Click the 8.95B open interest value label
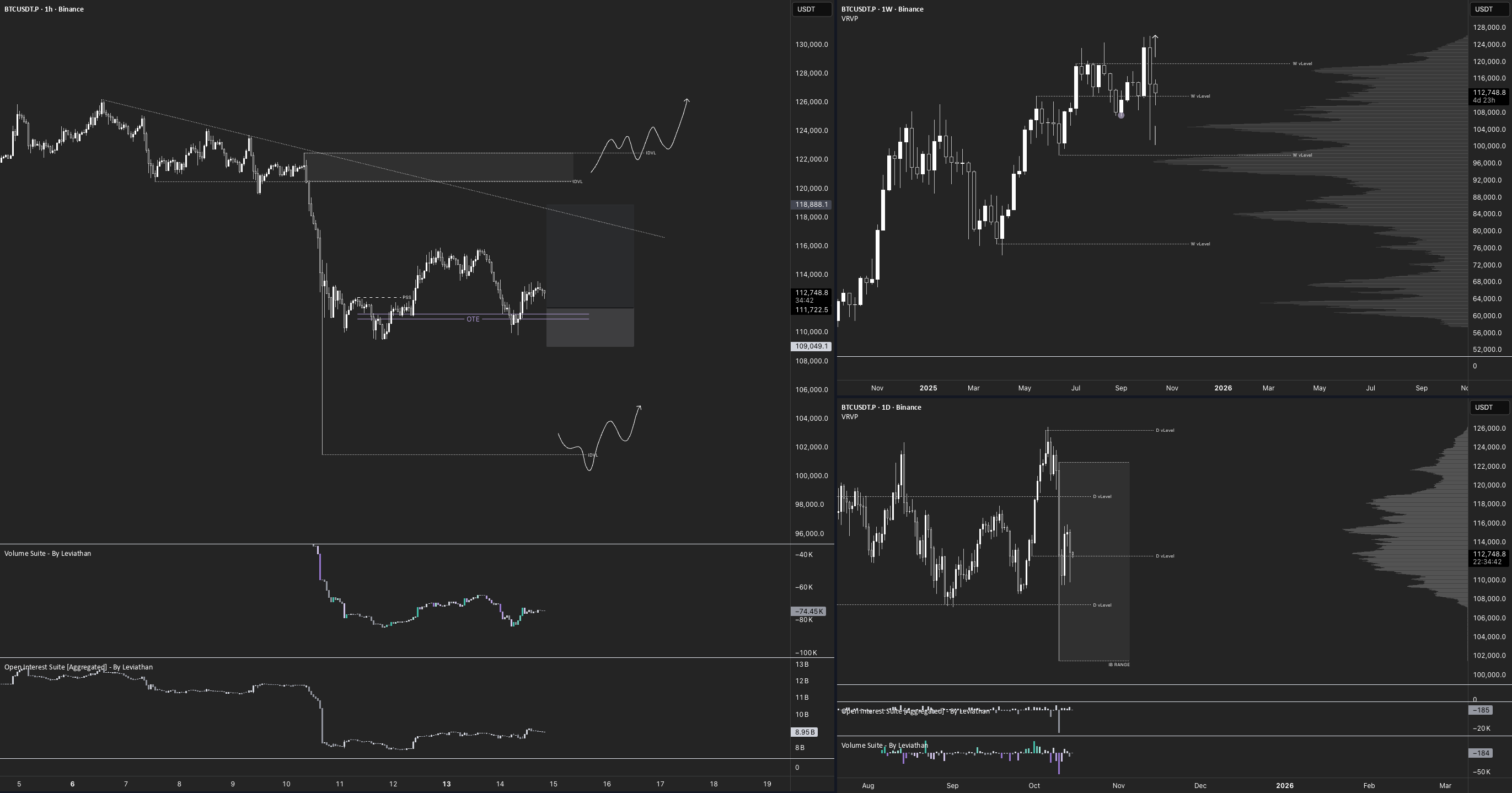This screenshot has height=793, width=1512. point(804,732)
